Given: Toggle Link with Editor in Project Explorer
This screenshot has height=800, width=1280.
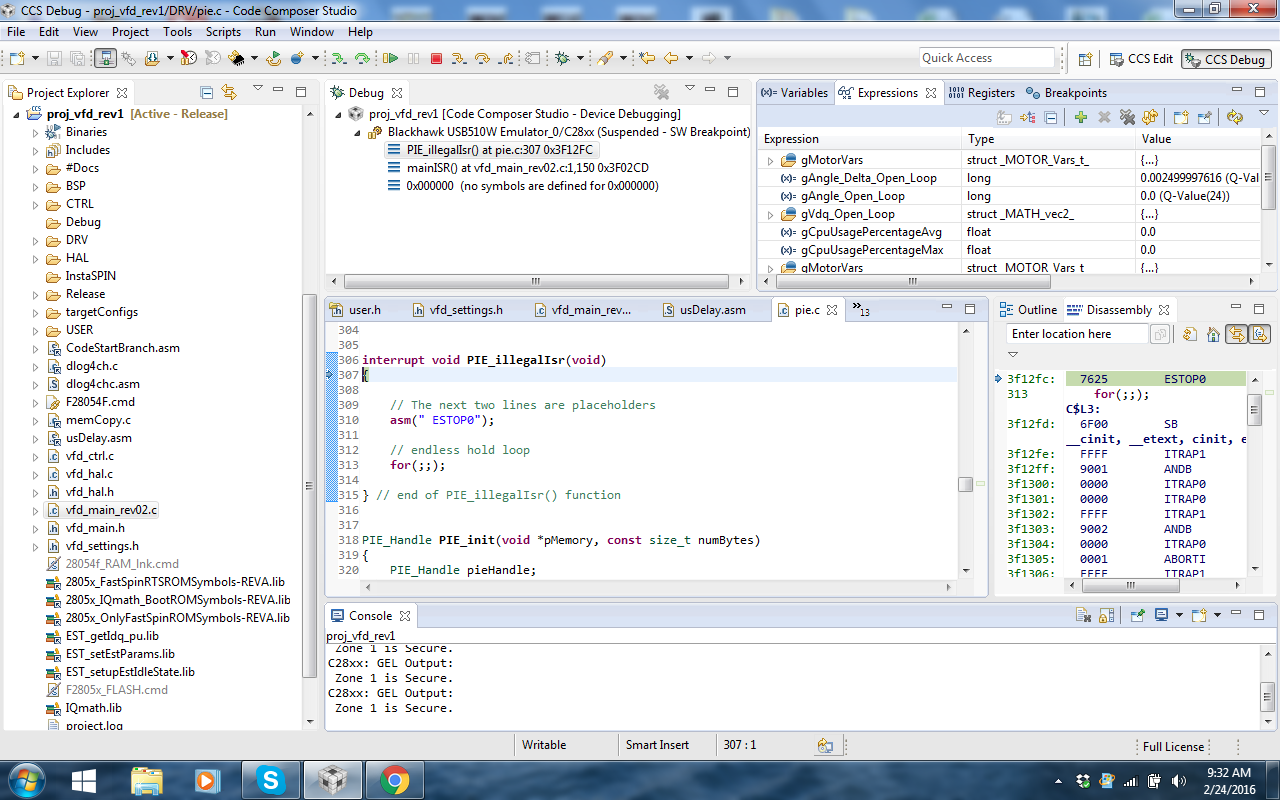Looking at the screenshot, I should tap(229, 93).
